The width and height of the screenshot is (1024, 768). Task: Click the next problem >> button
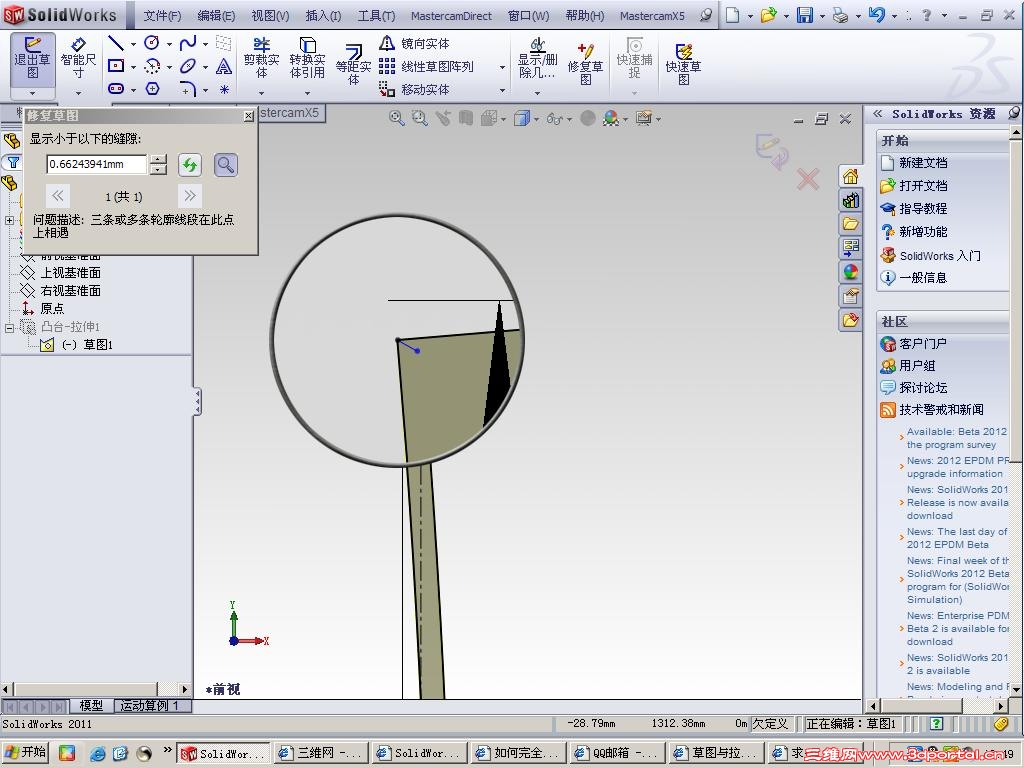pyautogui.click(x=190, y=195)
